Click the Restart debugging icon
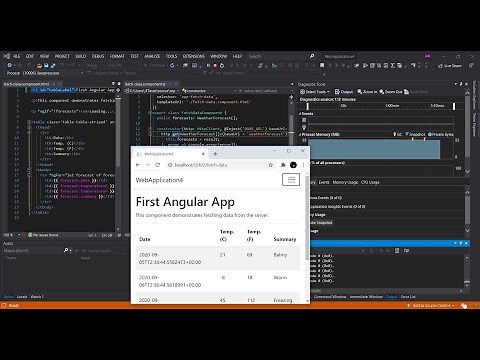480x360 pixels. [x=222, y=65]
